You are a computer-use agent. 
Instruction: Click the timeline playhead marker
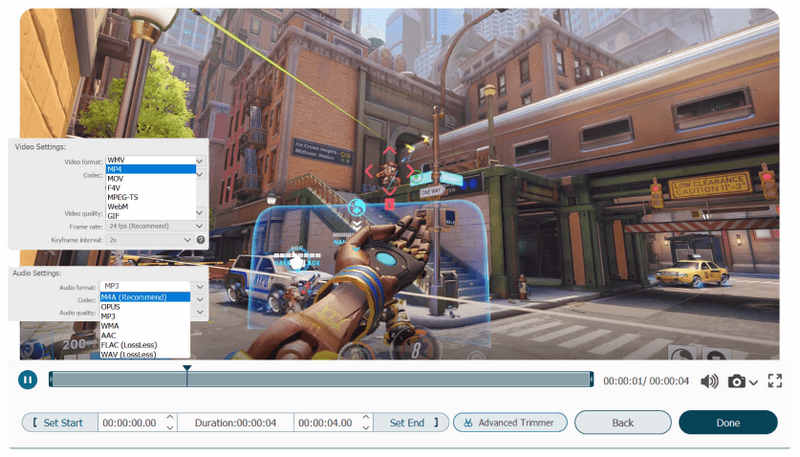pos(187,369)
